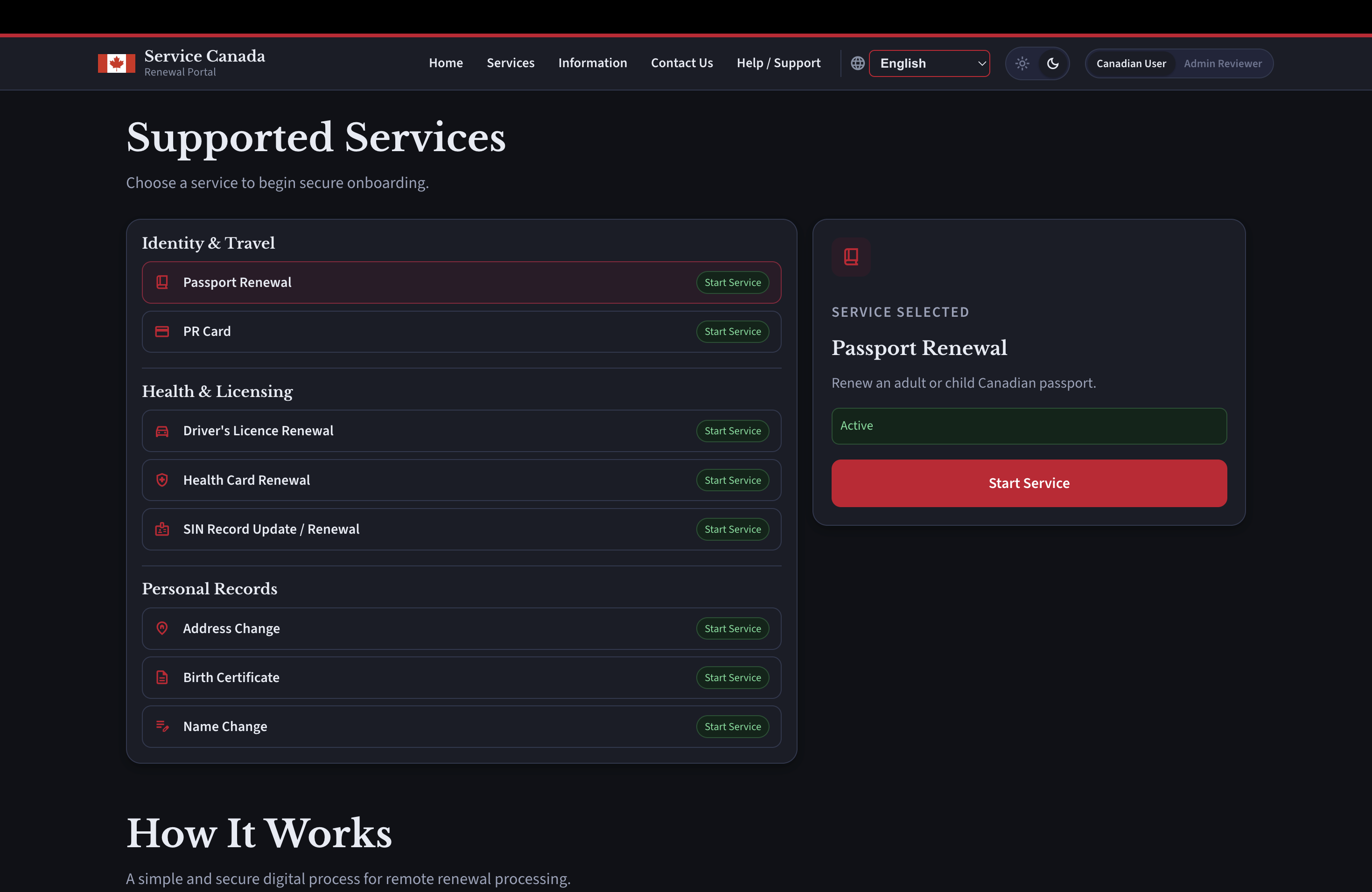Click the Name Change edit-list icon
1372x892 pixels.
click(162, 726)
